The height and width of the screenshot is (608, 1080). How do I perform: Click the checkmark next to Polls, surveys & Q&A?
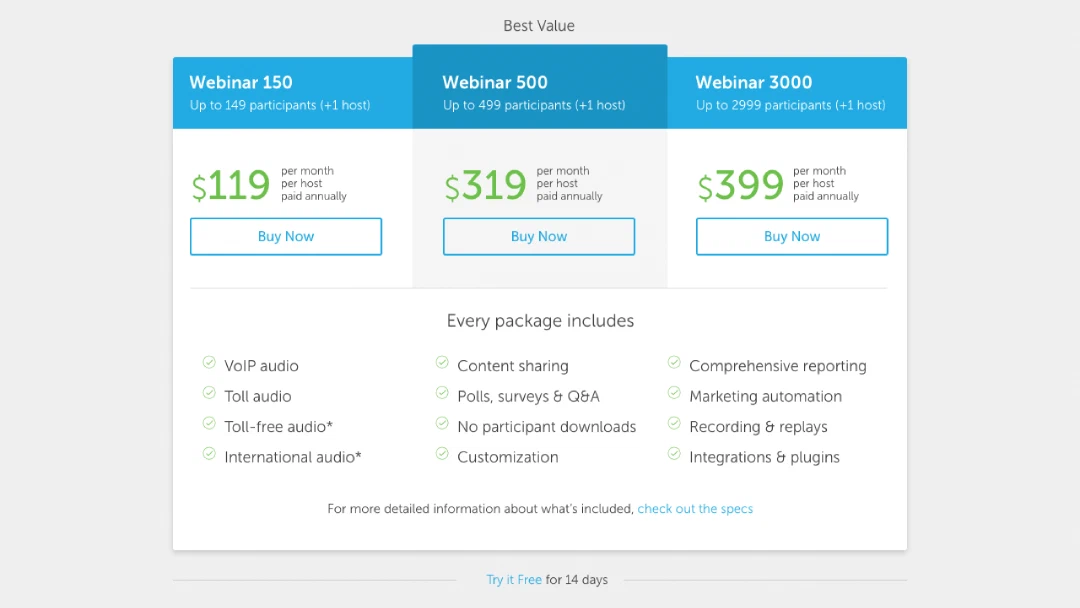click(442, 393)
